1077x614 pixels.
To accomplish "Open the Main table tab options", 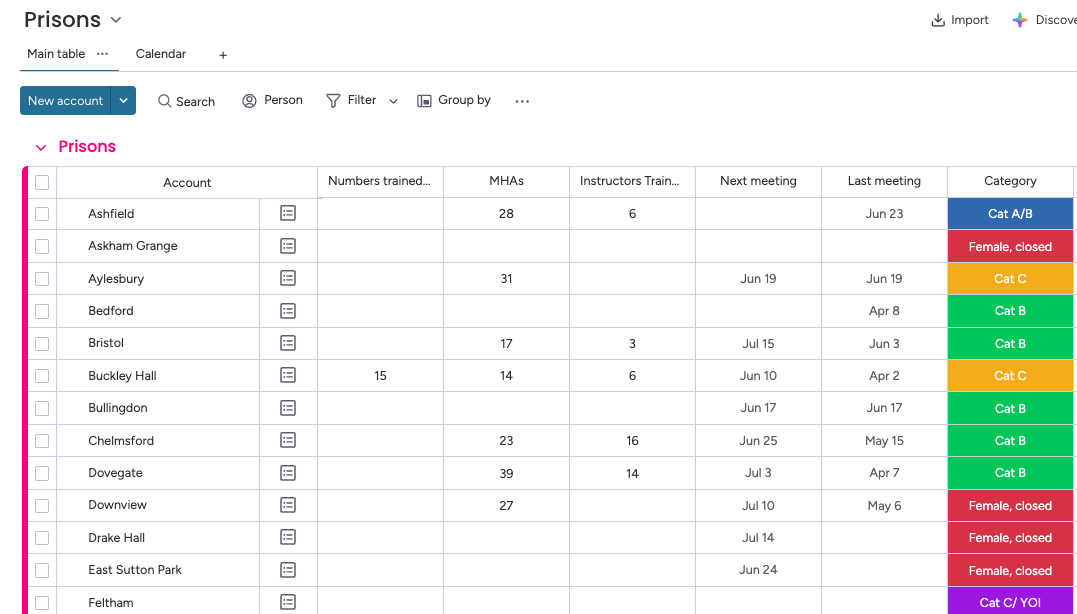I will click(102, 54).
